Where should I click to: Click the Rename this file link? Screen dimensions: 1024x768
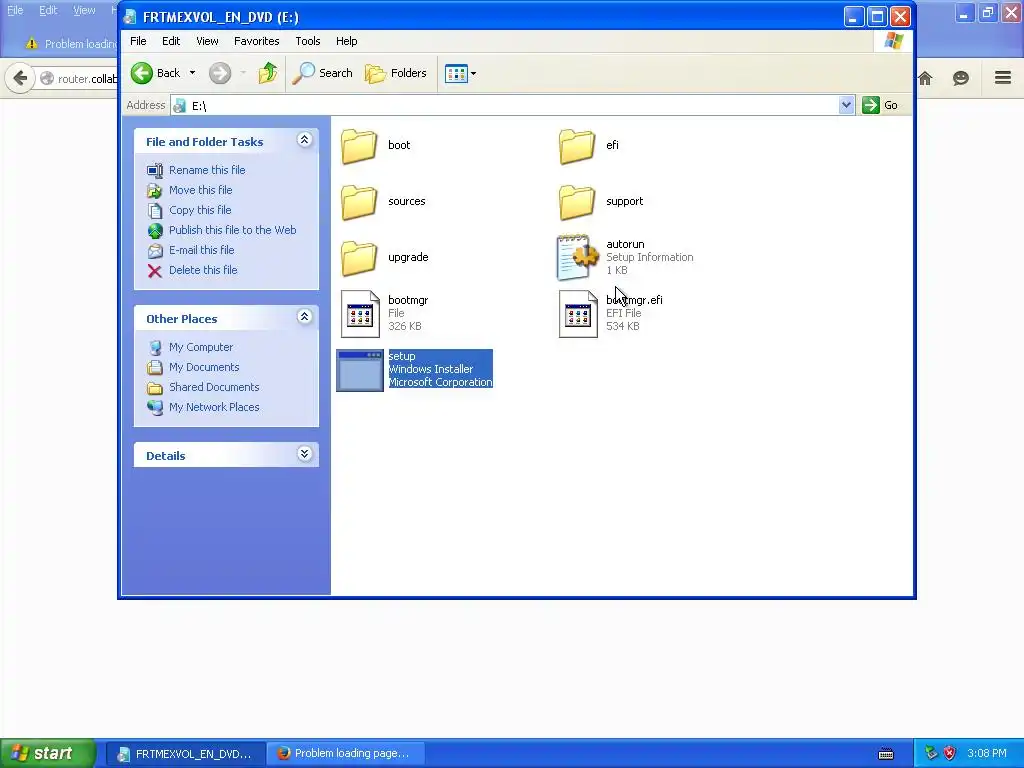pos(207,170)
